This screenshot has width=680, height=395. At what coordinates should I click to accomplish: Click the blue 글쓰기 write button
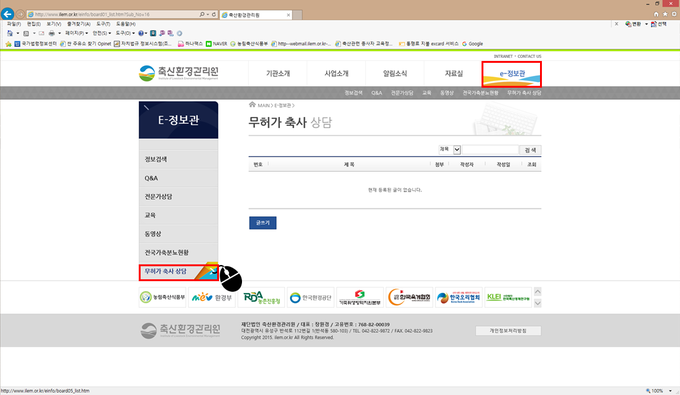262,223
